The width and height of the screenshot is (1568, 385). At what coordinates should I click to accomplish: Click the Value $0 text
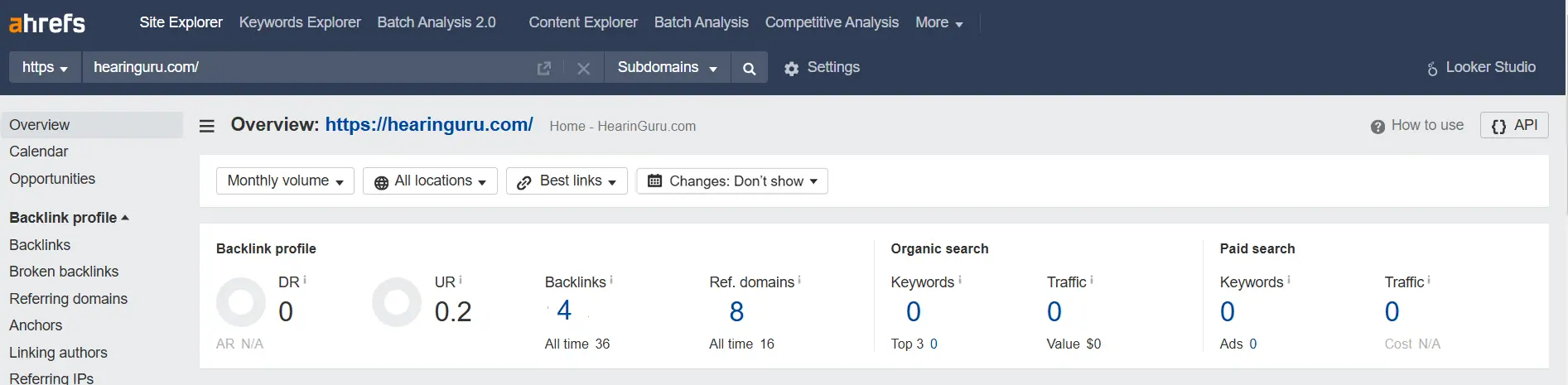[x=1073, y=344]
